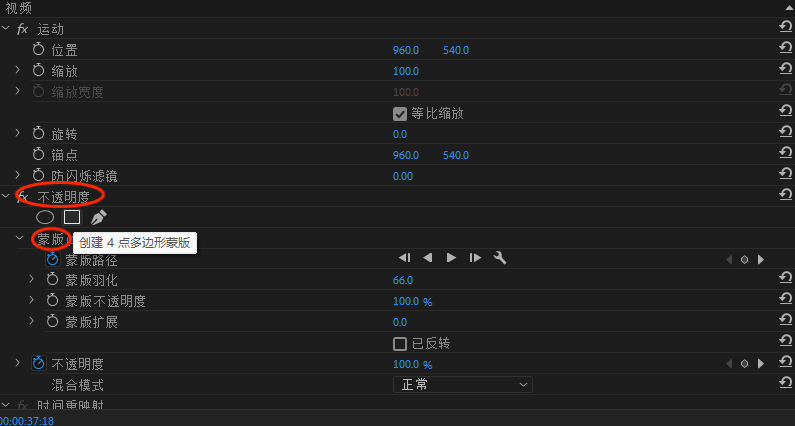Go to previous keyframe for 蒙版路径
The image size is (795, 426).
729,260
